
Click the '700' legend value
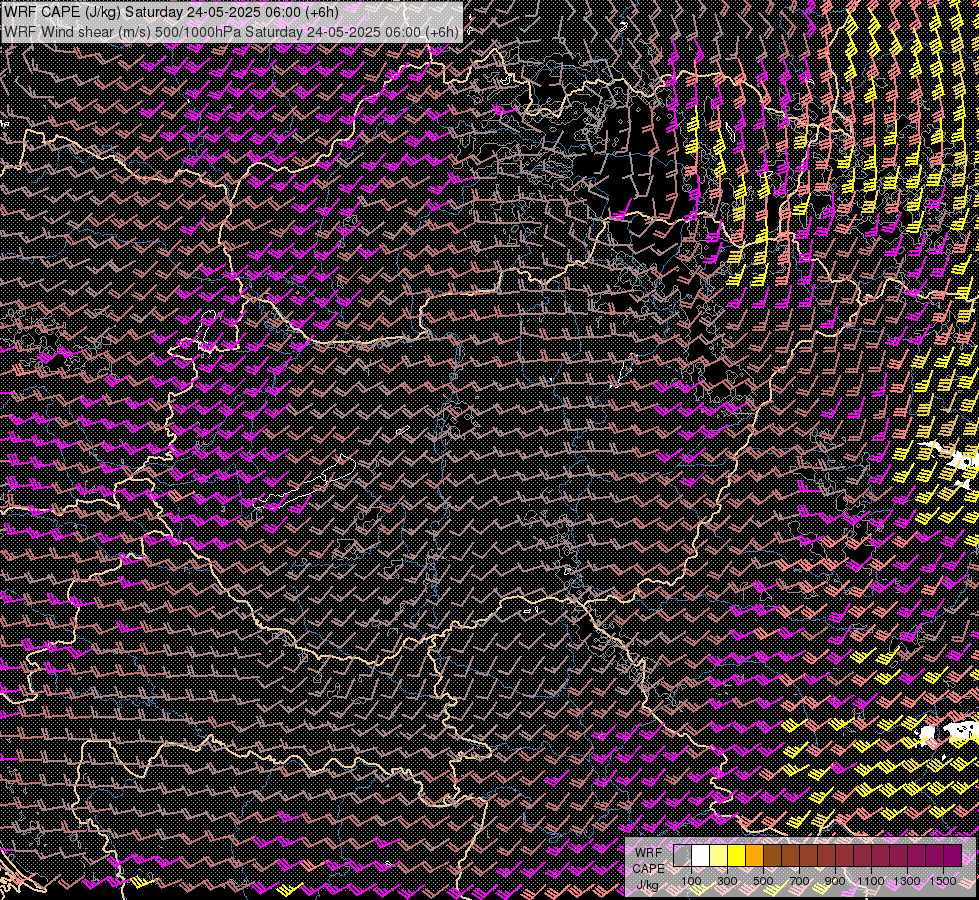point(799,881)
